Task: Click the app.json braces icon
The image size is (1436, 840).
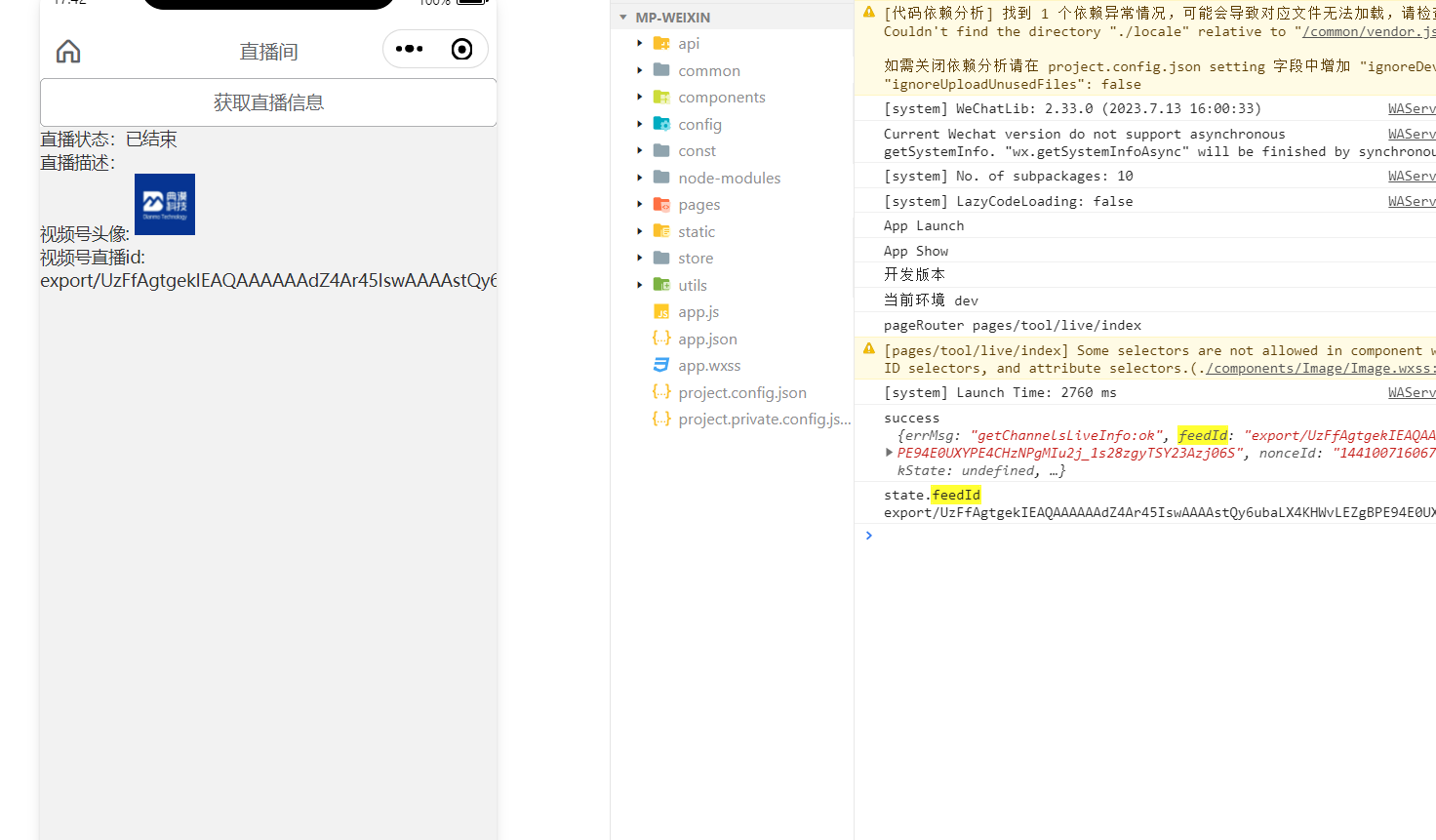Action: (x=661, y=339)
